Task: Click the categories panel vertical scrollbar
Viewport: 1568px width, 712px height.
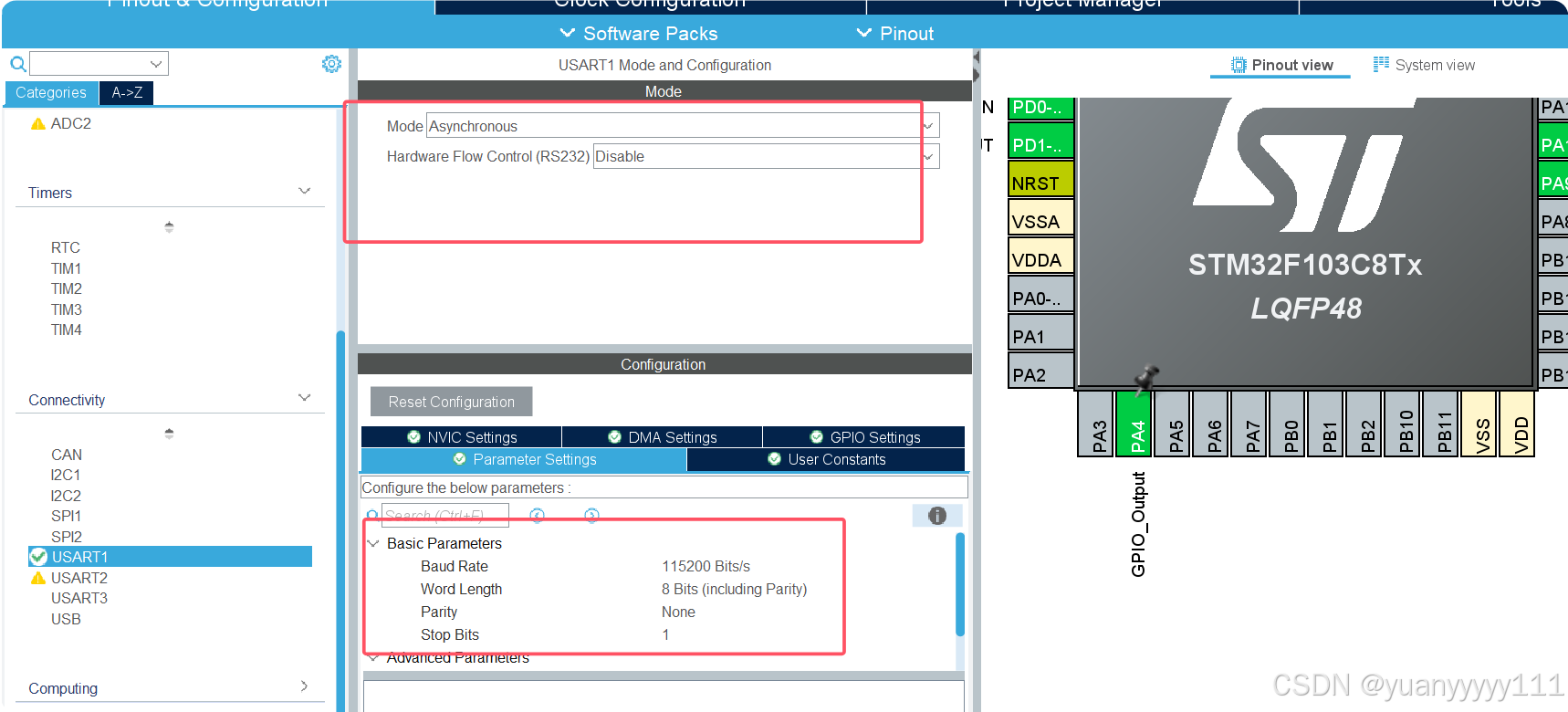Action: [x=340, y=520]
